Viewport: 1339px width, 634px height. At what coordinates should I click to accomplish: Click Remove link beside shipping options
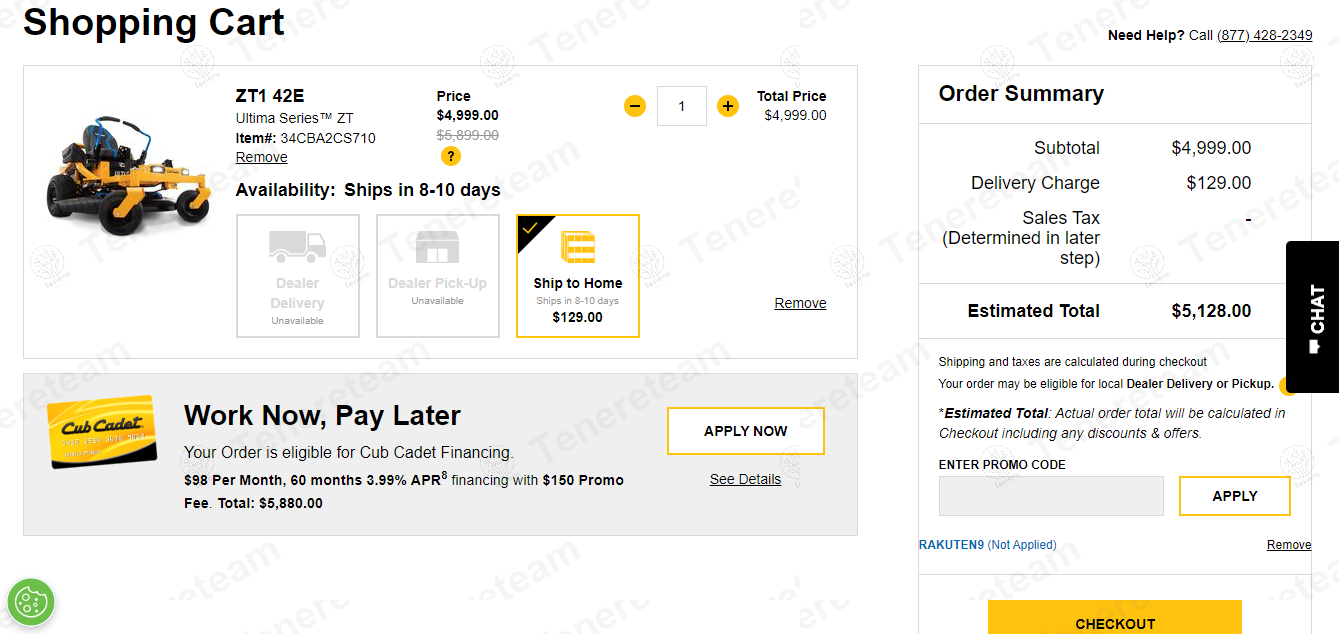(800, 303)
